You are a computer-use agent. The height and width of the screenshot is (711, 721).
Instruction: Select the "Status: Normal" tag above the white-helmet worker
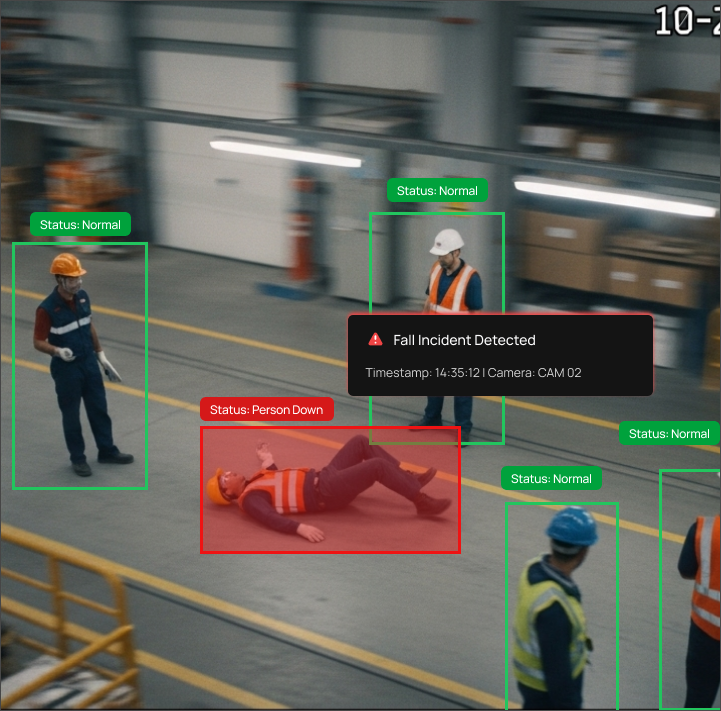437,191
